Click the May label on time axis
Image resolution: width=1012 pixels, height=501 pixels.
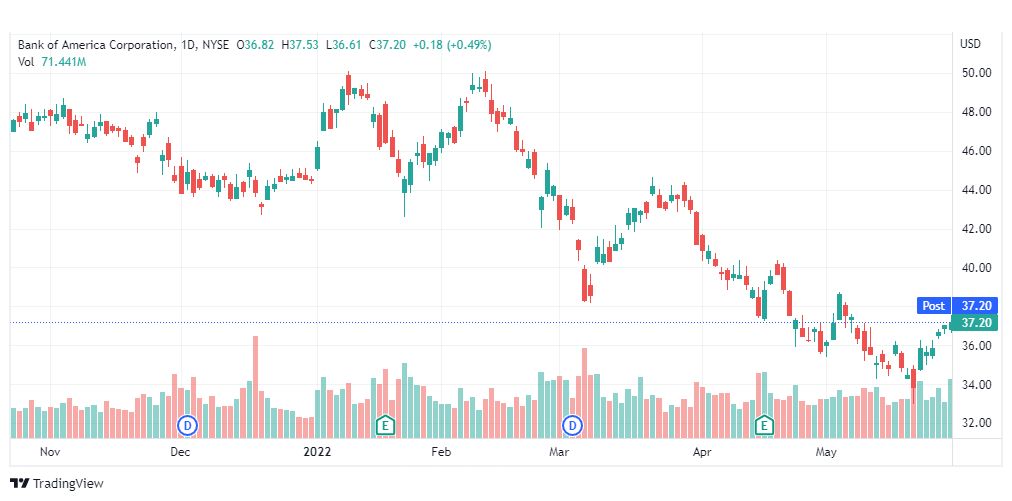[x=825, y=452]
